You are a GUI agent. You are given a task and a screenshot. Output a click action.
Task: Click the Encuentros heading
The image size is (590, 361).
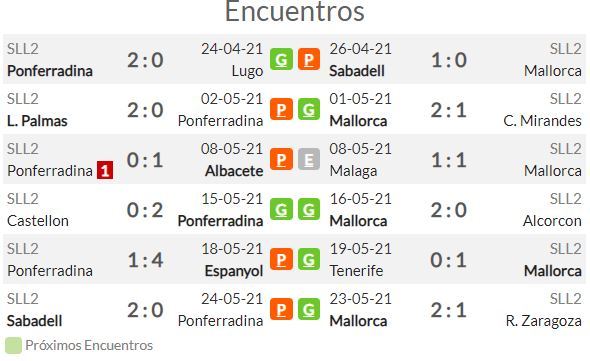coord(295,11)
